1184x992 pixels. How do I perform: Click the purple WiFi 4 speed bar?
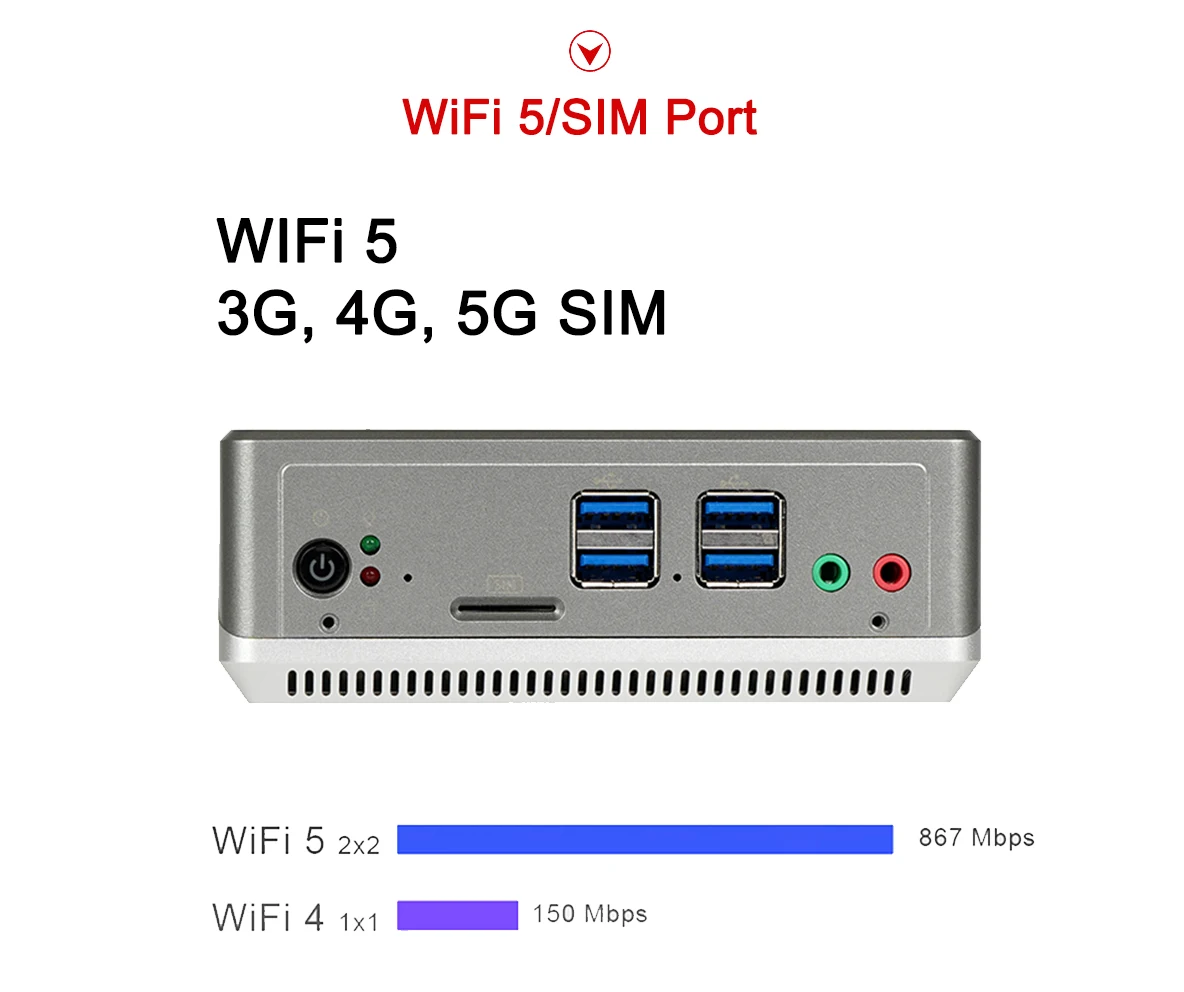(458, 915)
